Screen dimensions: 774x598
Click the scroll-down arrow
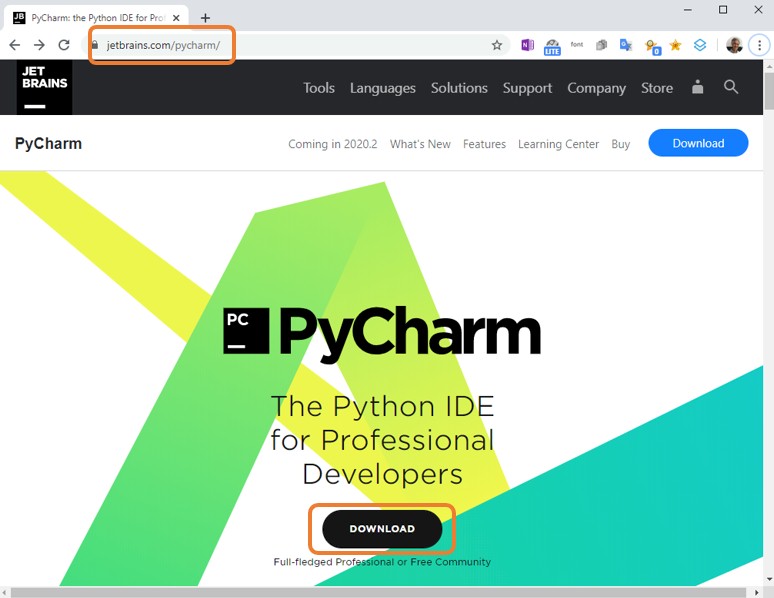pos(769,579)
